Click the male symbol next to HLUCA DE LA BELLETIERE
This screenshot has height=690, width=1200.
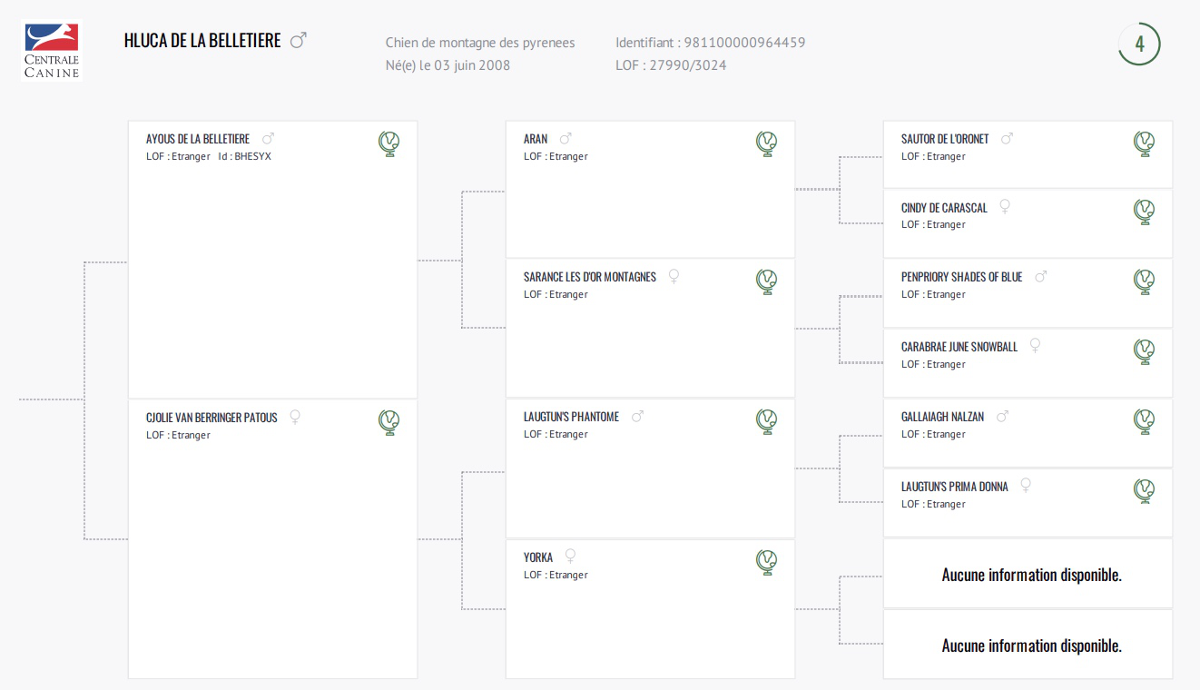pyautogui.click(x=298, y=40)
